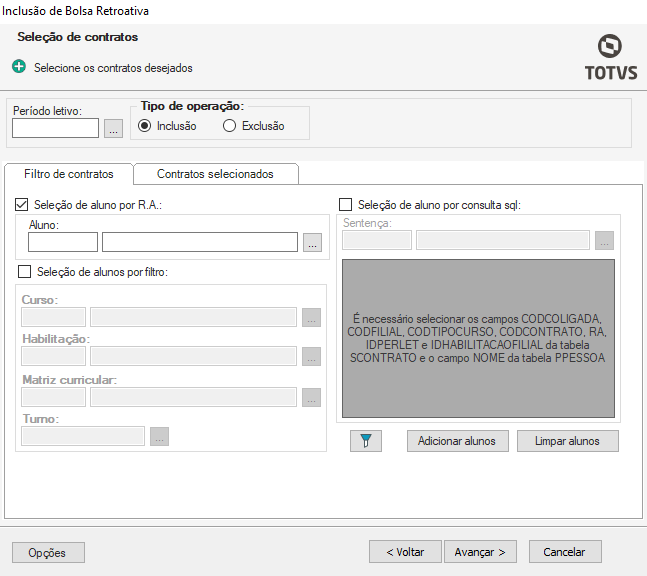This screenshot has width=647, height=576.
Task: Enable Seleção de aluno por consulta sql
Action: (346, 205)
